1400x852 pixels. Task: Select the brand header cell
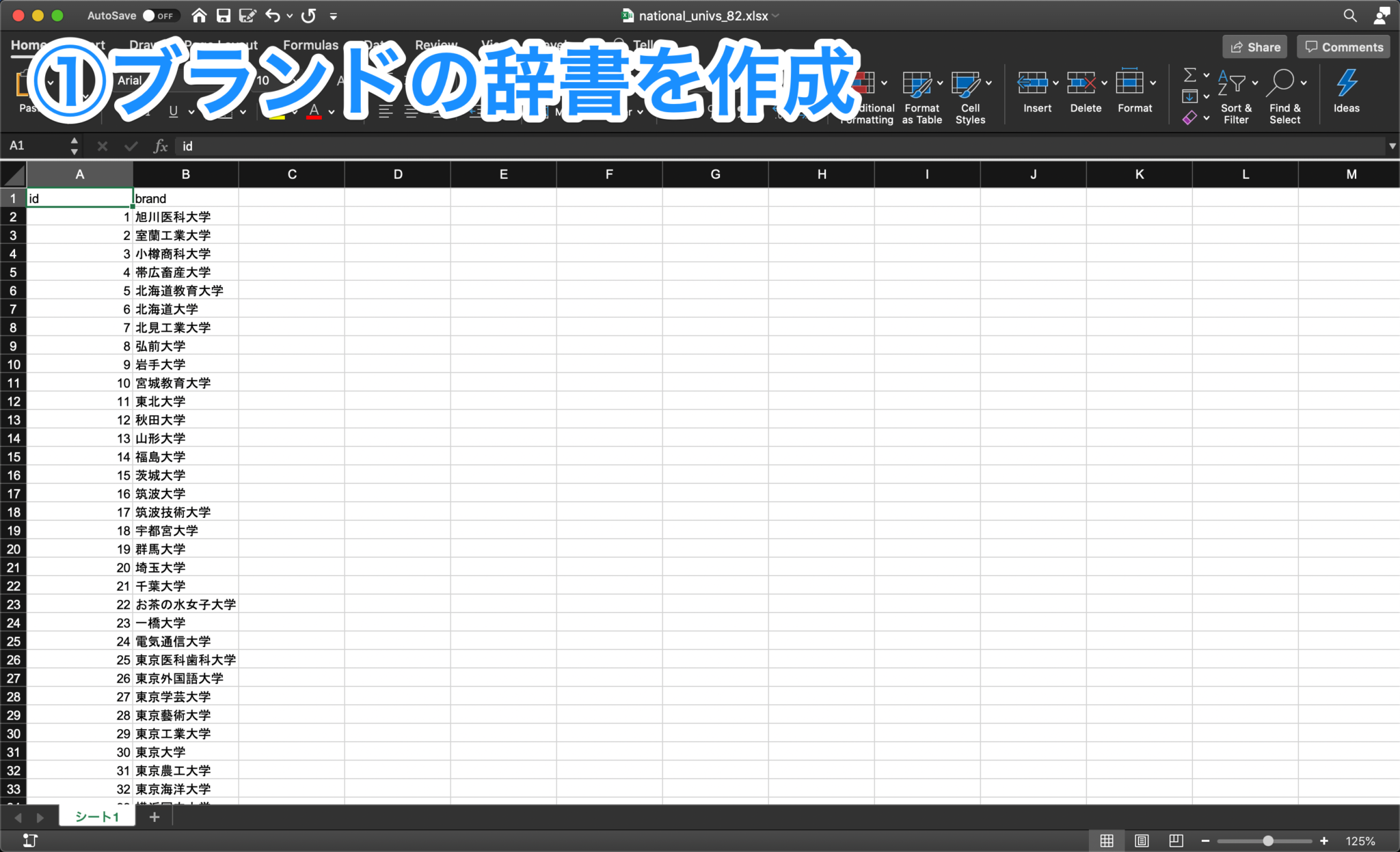coord(186,198)
